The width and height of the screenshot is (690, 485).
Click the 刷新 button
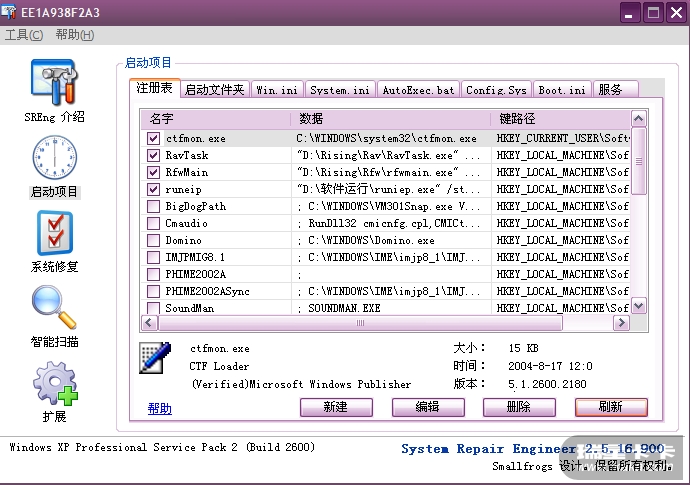tap(610, 407)
